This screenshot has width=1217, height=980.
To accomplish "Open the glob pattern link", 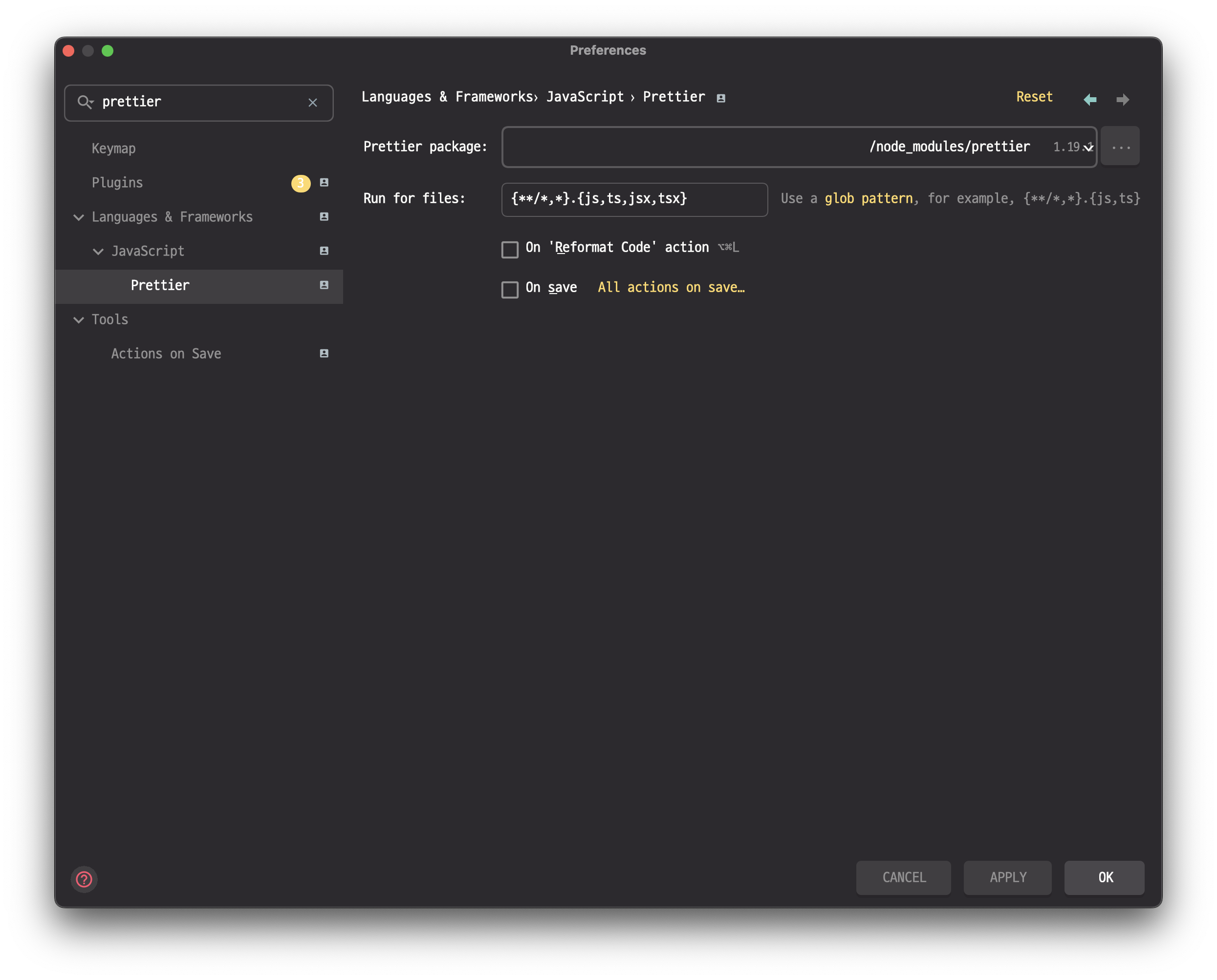I will [x=868, y=199].
